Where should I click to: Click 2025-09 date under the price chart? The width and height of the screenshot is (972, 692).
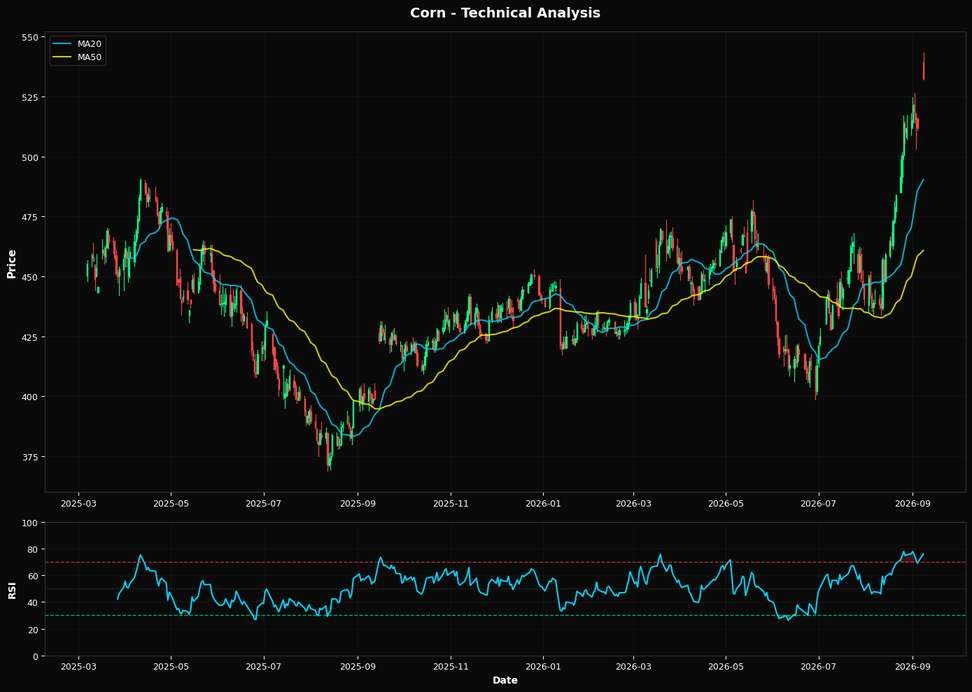click(x=358, y=503)
